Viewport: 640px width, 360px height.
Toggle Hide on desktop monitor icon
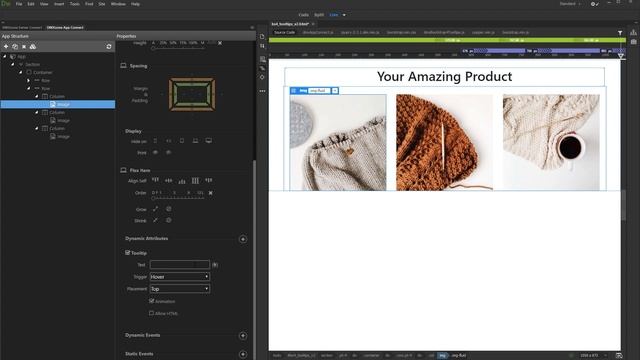click(209, 141)
